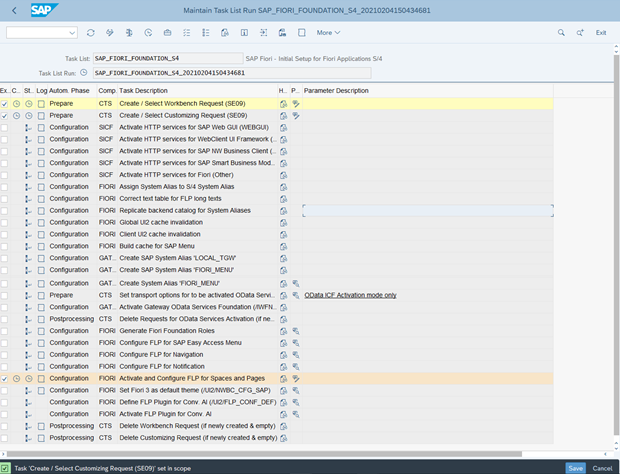Click the Log column header
This screenshot has width=620, height=475.
click(x=42, y=91)
